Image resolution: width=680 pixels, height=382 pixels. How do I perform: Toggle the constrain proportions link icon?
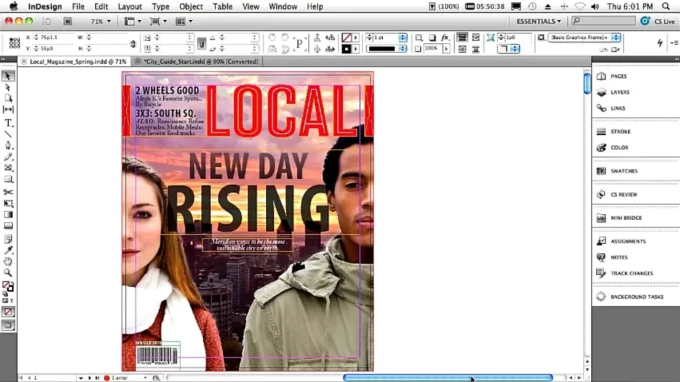133,43
